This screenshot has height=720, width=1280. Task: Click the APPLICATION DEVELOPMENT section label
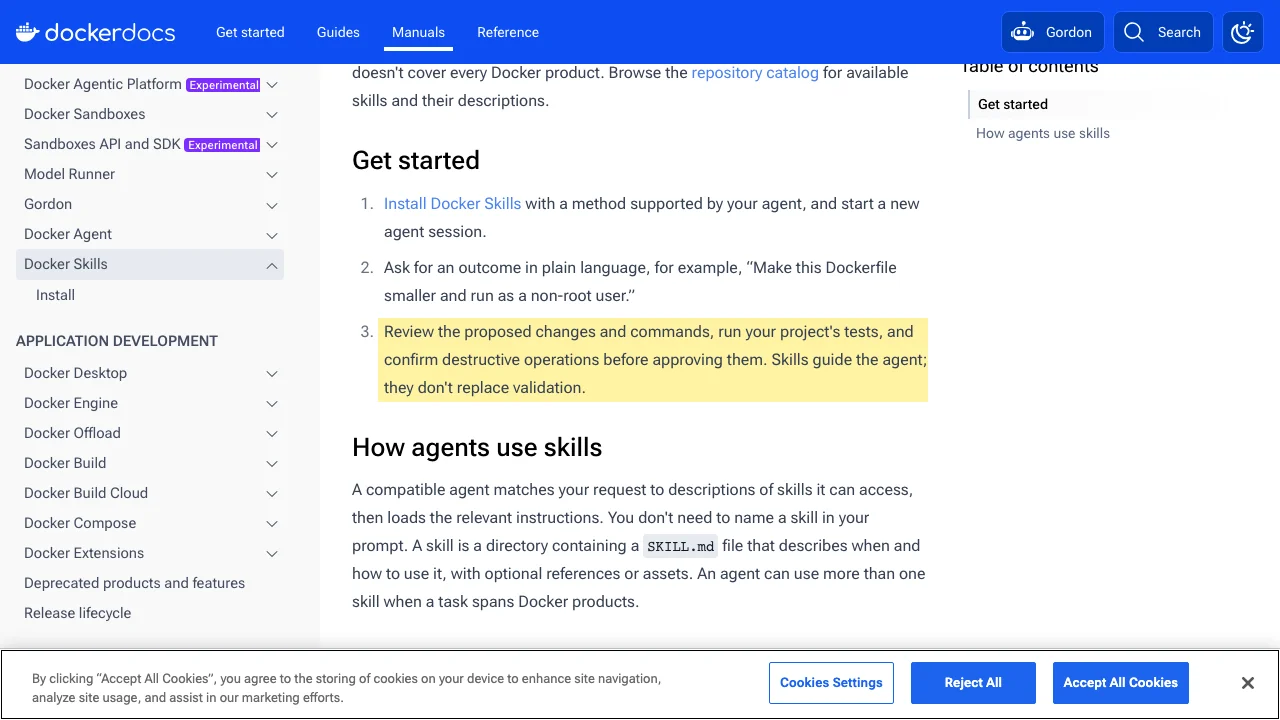(117, 341)
